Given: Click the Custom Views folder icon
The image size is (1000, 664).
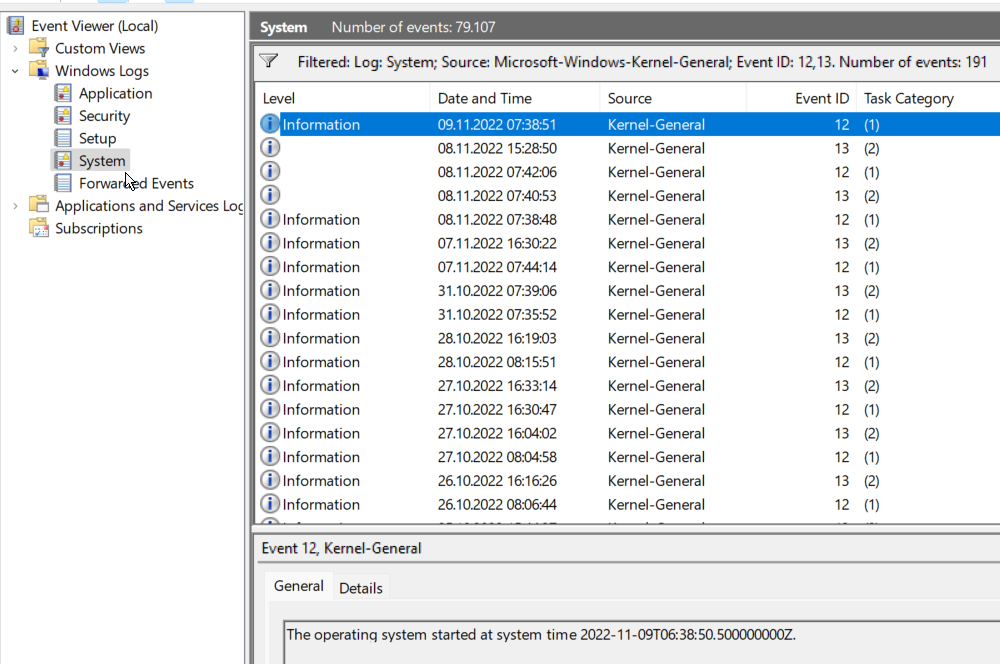Looking at the screenshot, I should pos(39,48).
